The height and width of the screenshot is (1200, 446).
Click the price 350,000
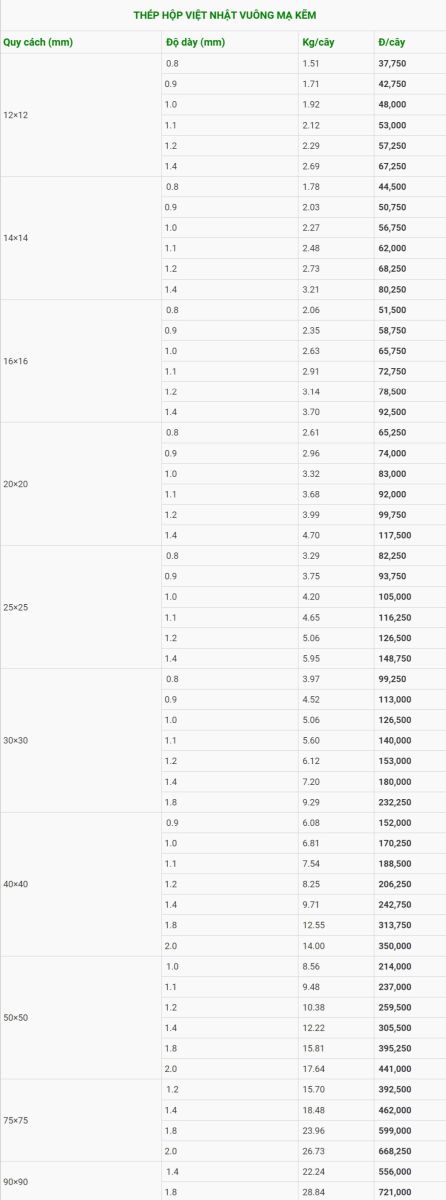(395, 946)
